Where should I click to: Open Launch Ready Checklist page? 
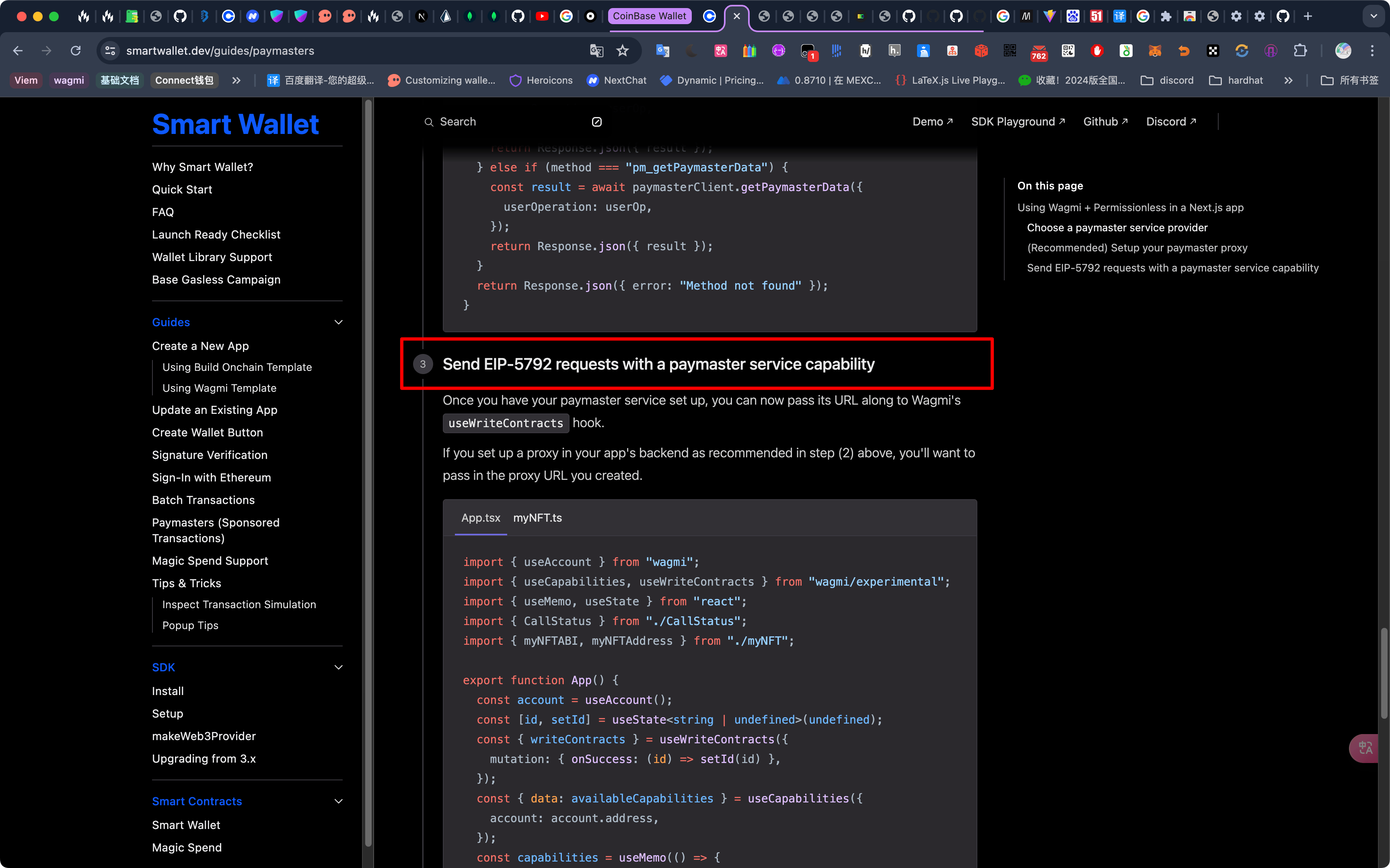coord(216,234)
